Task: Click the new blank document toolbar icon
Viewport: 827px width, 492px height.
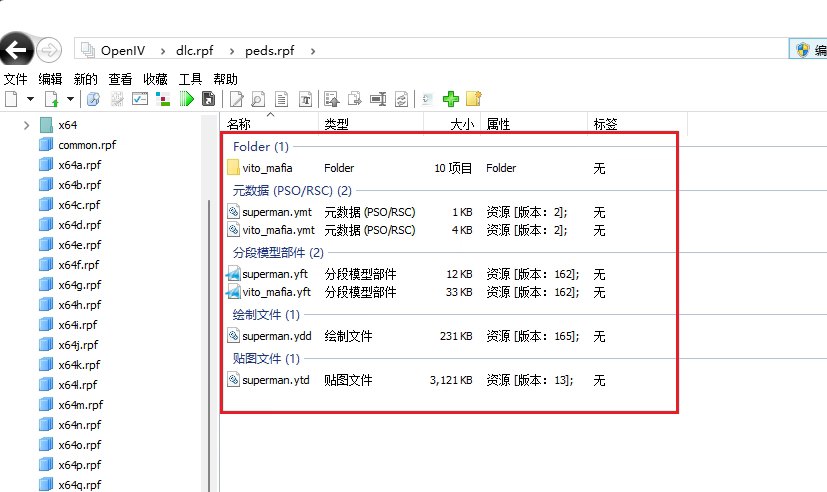Action: (11, 99)
